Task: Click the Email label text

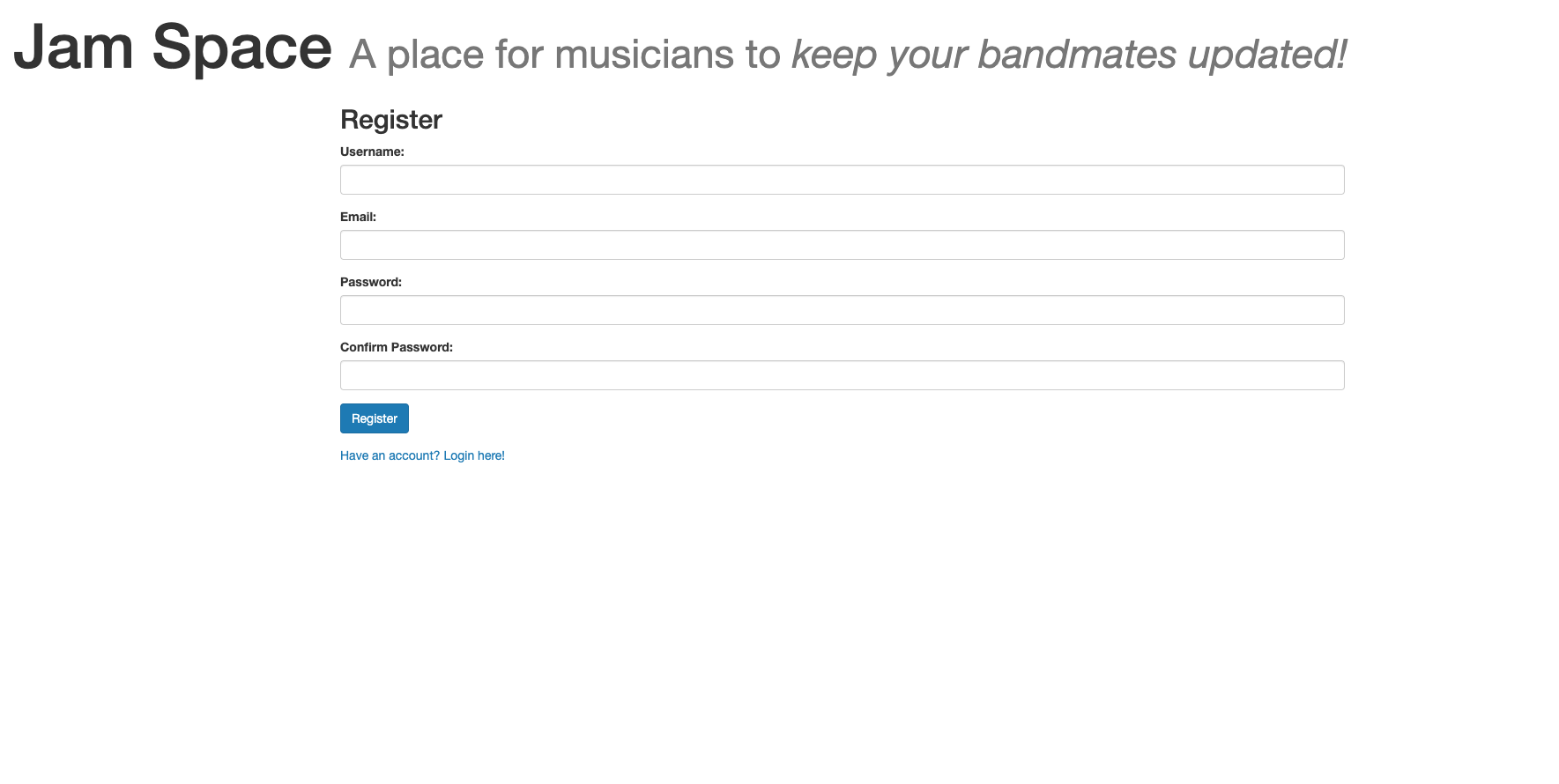Action: point(358,216)
